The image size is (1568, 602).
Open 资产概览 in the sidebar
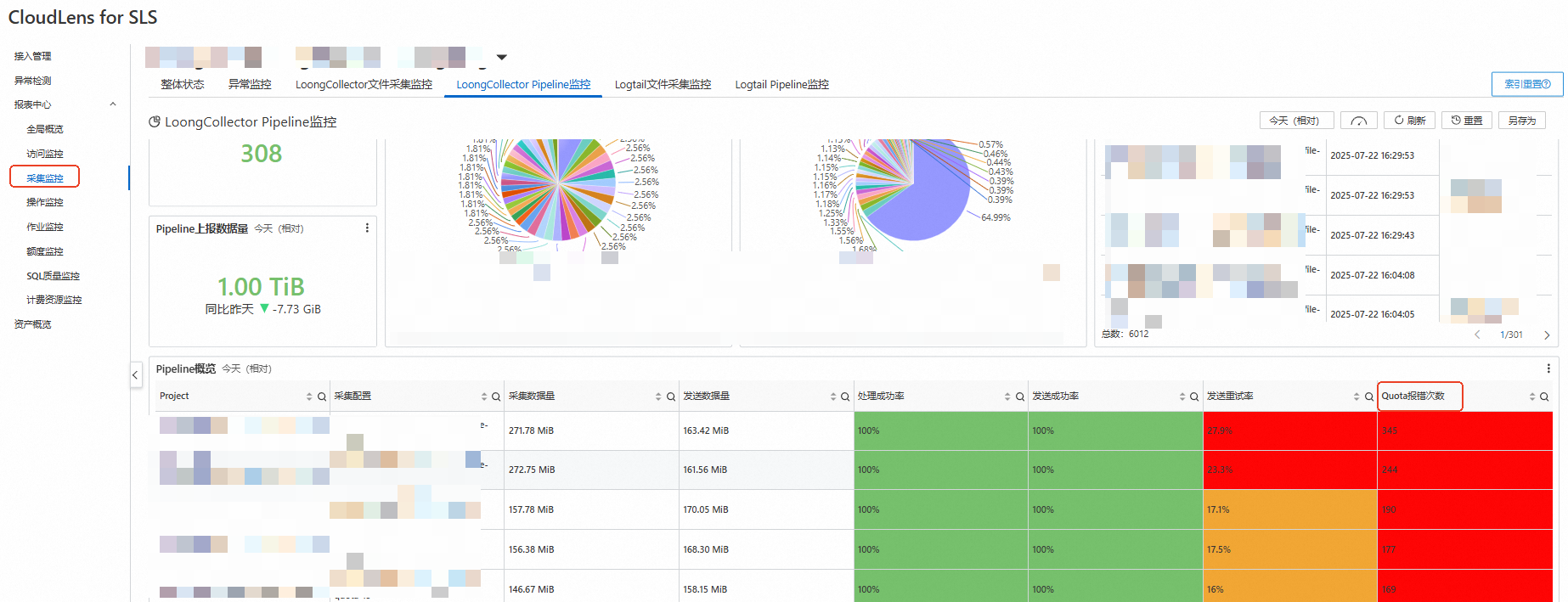[33, 324]
